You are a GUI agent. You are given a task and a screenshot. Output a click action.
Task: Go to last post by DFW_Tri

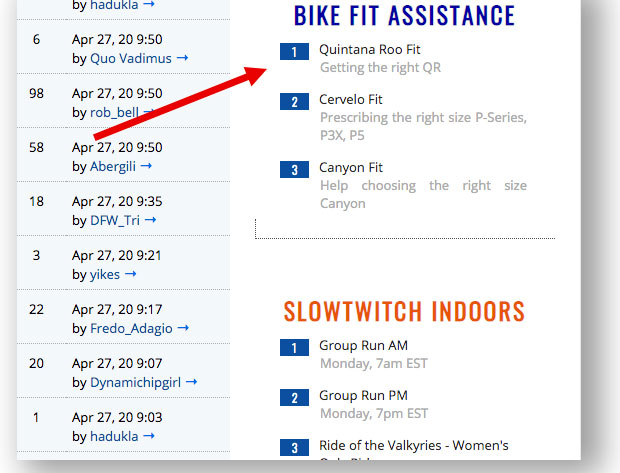150,220
